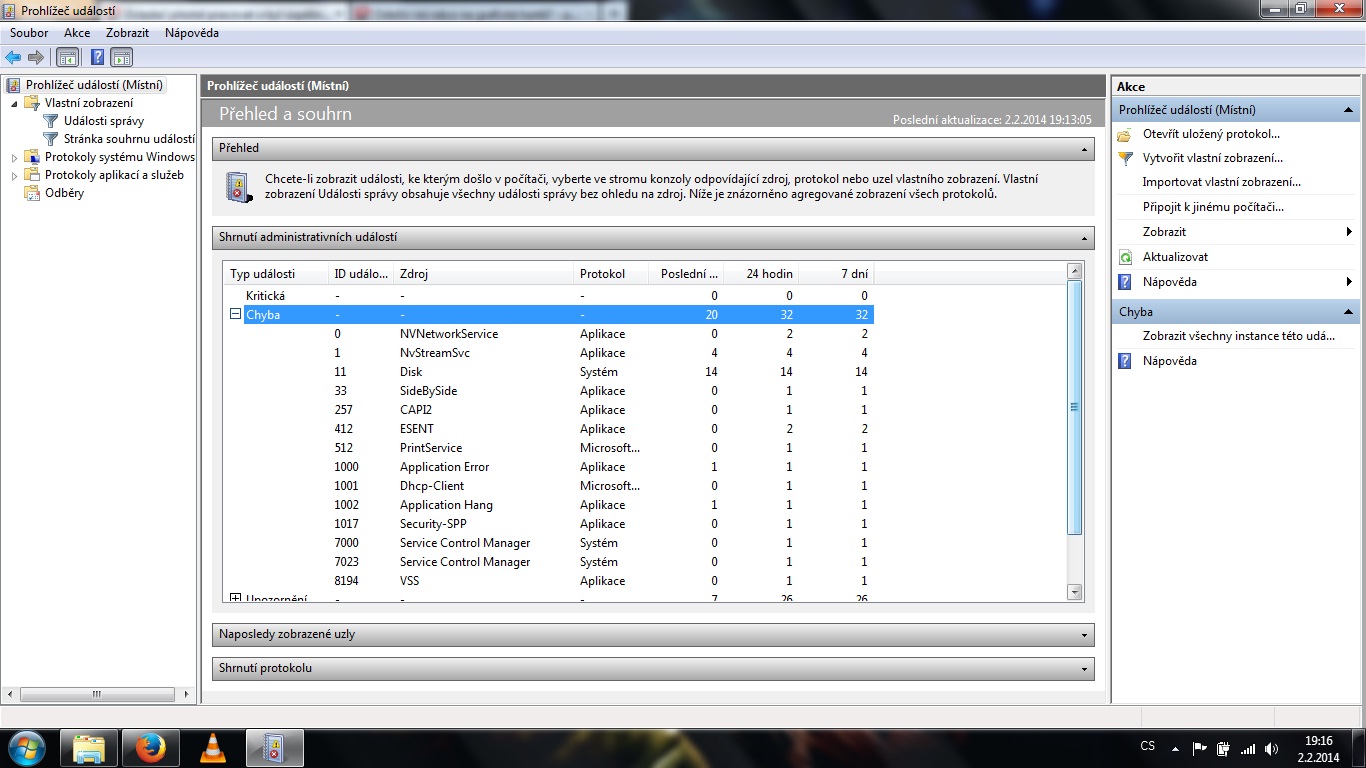Open Zobrazit submenu in Actions pane
This screenshot has width=1366, height=768.
pos(1235,232)
